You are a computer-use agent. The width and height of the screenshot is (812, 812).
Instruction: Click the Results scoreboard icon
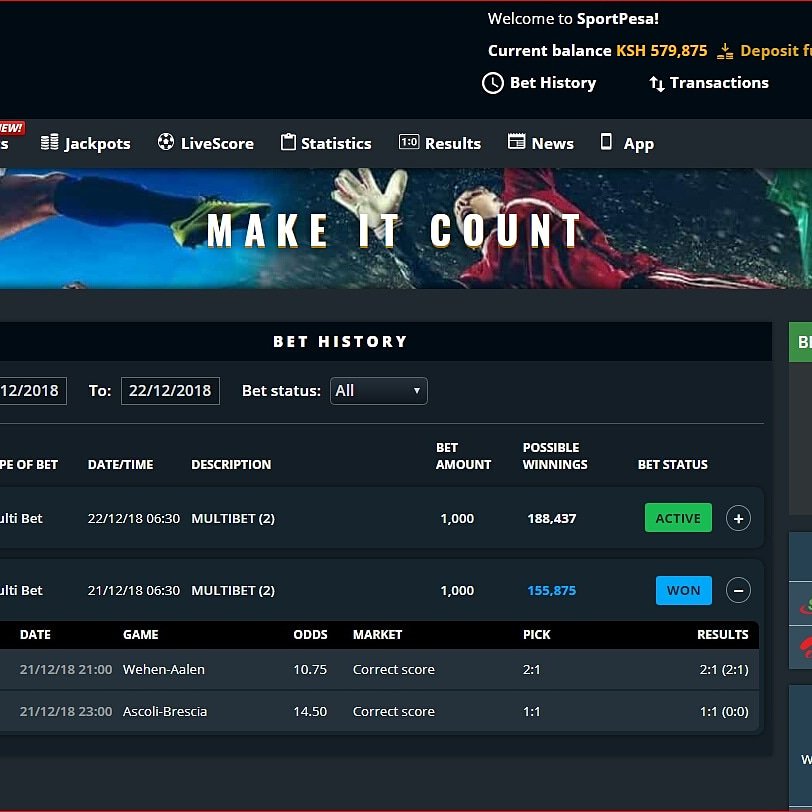(x=409, y=141)
